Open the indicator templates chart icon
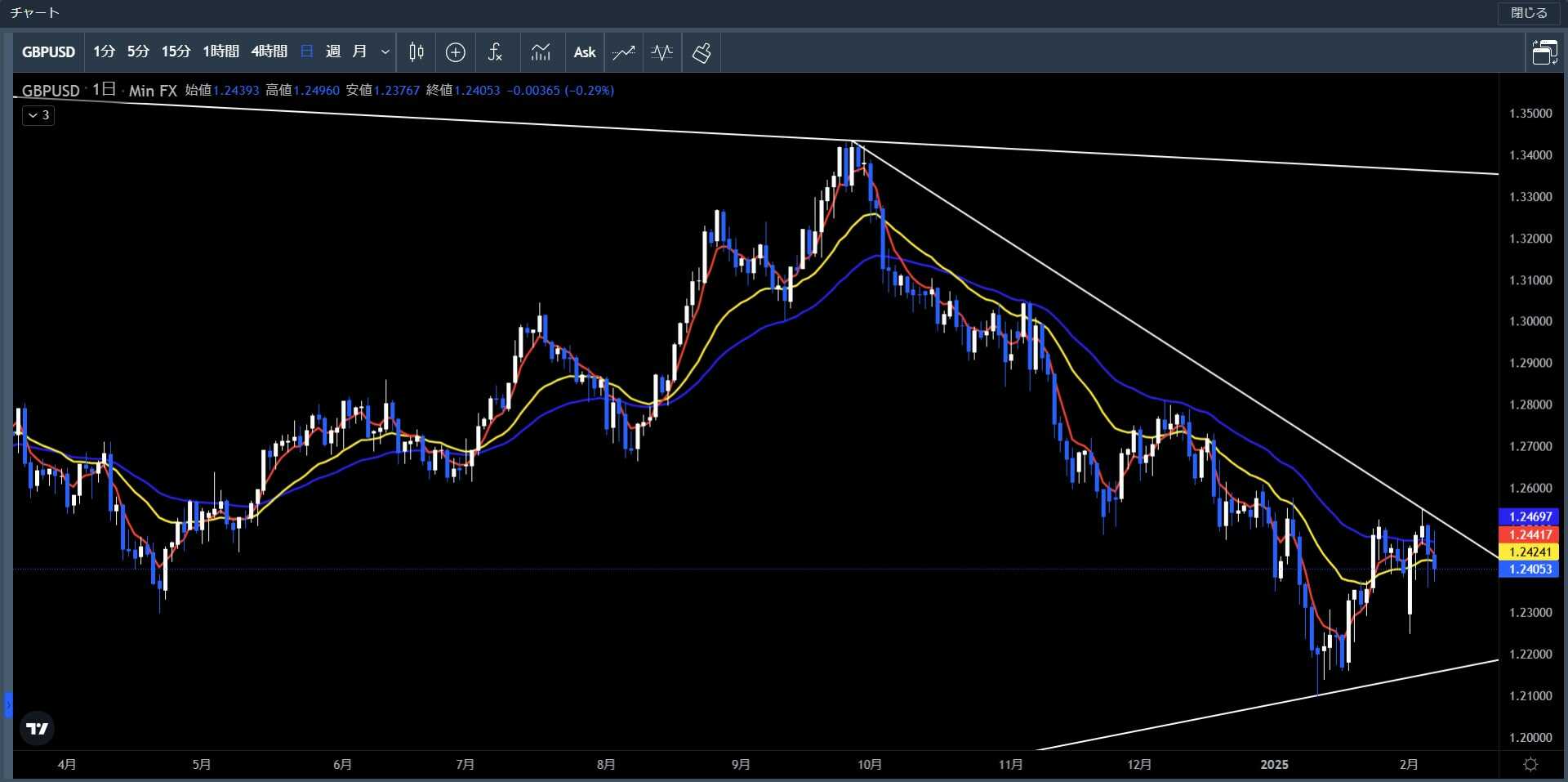The image size is (1568, 782). click(x=541, y=52)
